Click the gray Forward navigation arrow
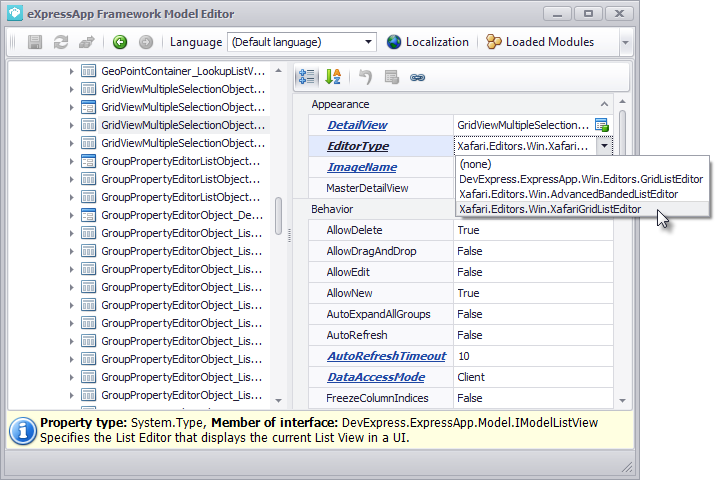Viewport: 715px width, 480px height. click(x=146, y=42)
